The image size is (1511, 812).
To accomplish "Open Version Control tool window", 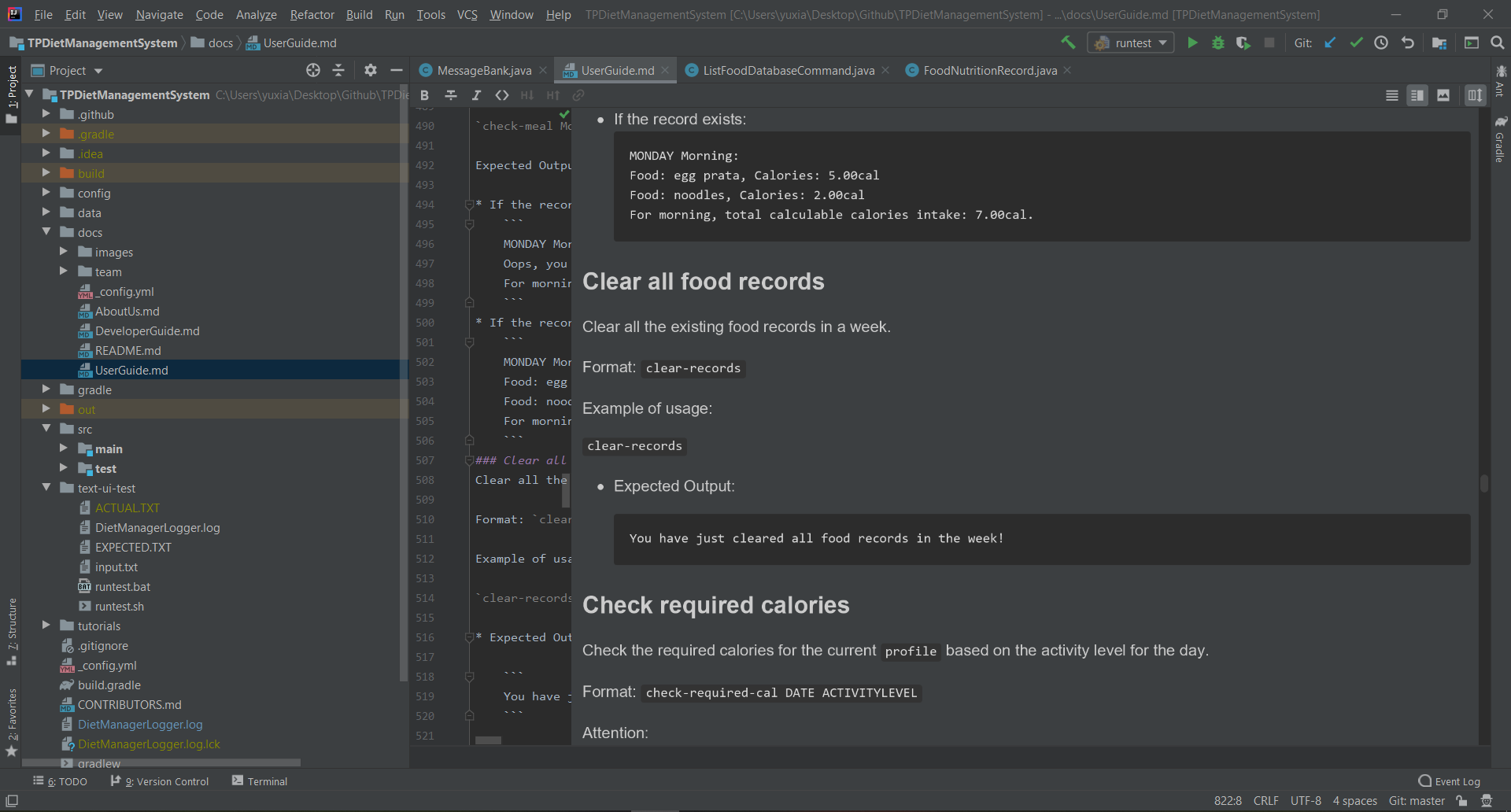I will tap(160, 781).
